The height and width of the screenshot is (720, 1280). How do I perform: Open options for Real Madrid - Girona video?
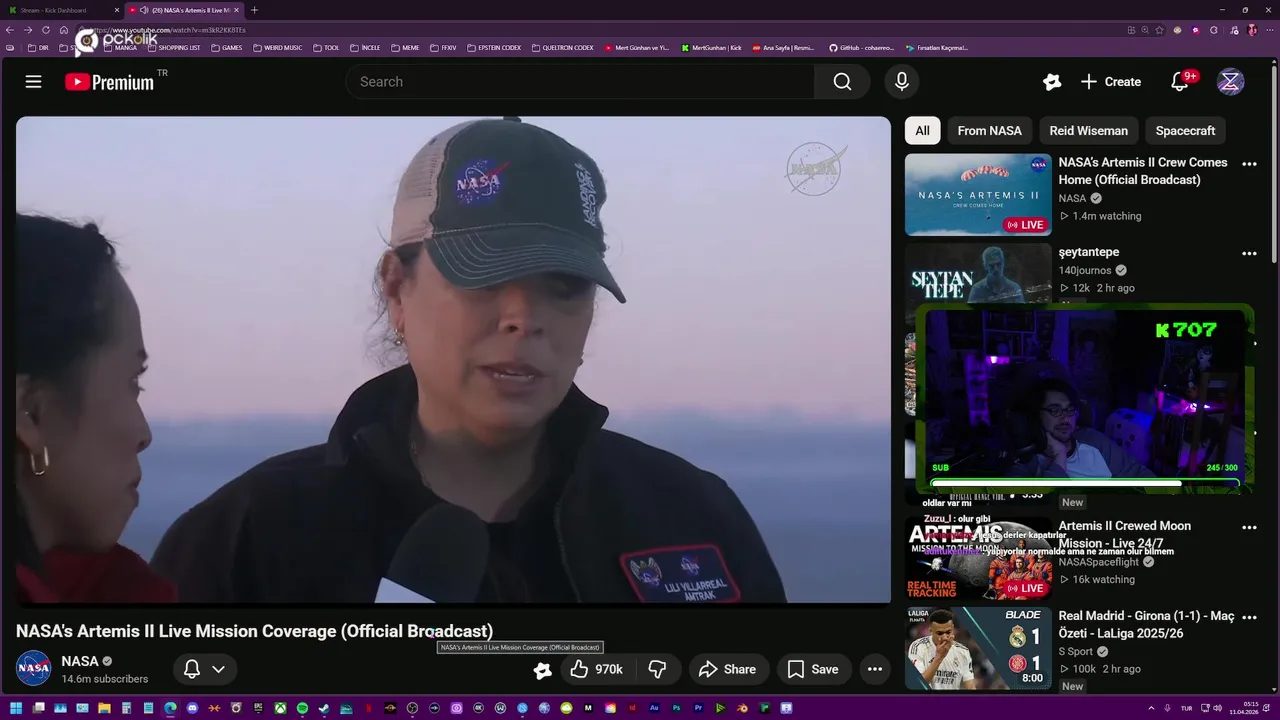[1249, 617]
